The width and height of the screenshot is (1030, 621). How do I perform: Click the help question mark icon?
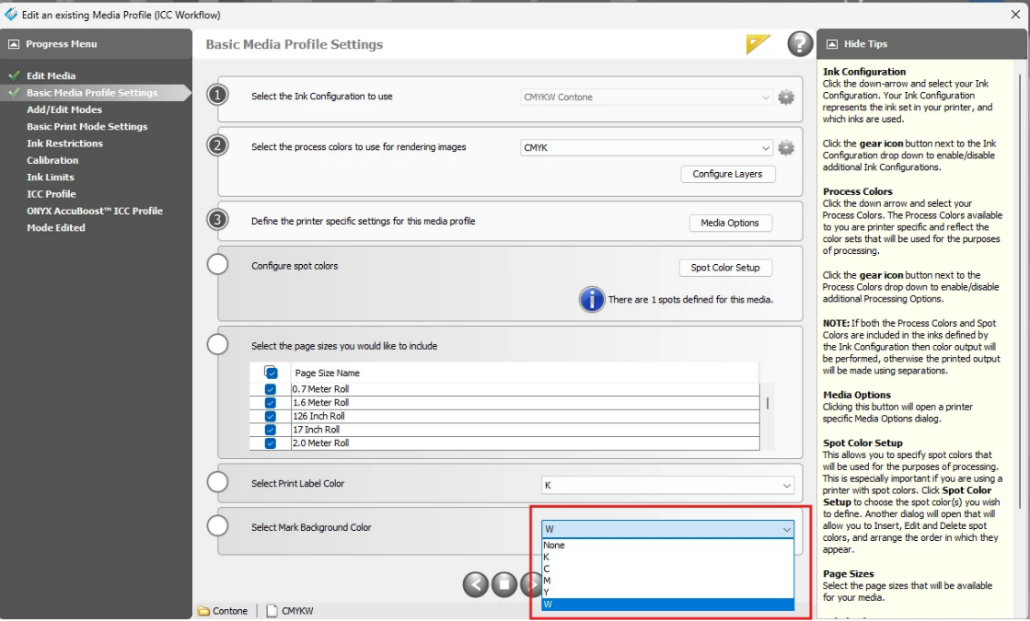click(x=800, y=44)
